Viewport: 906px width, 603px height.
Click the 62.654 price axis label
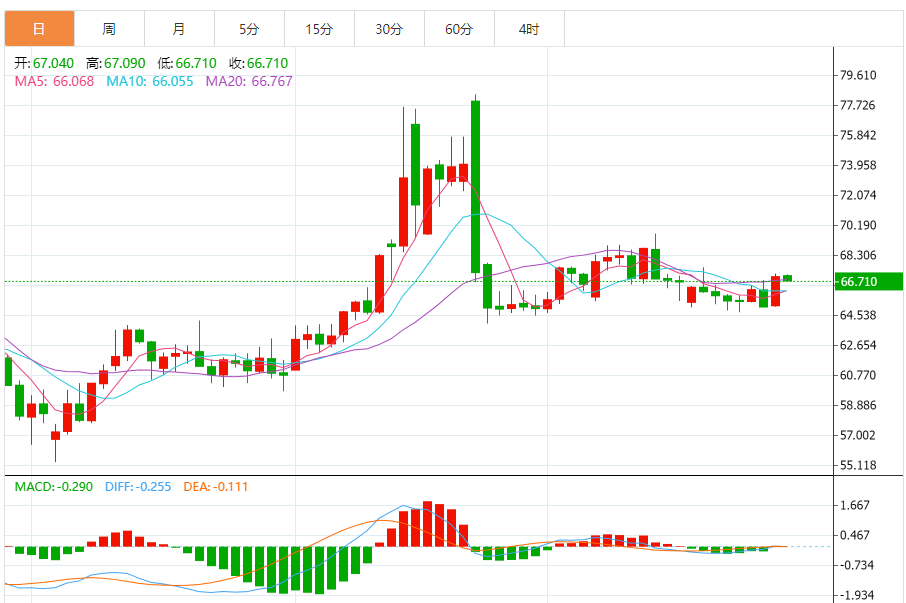(x=858, y=345)
